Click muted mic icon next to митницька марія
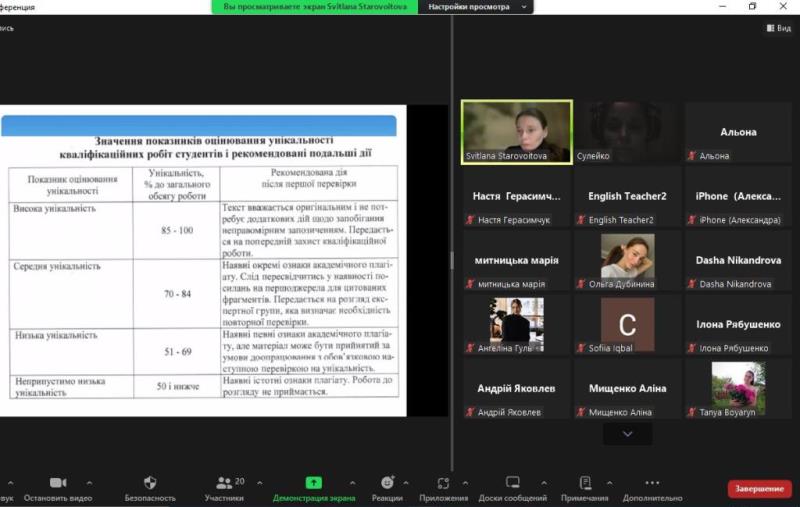This screenshot has width=800, height=507. click(x=470, y=284)
